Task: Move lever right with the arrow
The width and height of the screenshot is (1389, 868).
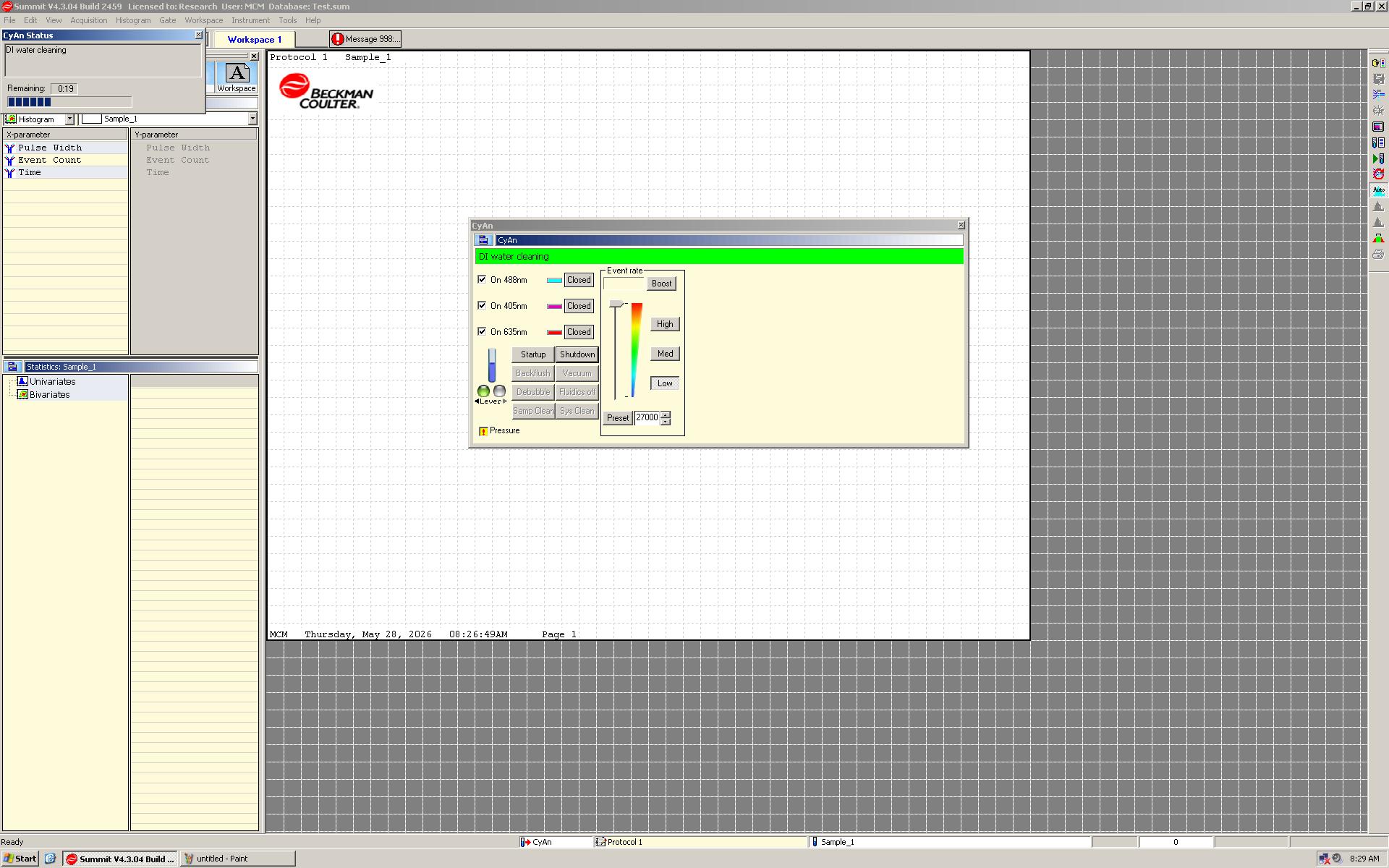Action: [x=505, y=401]
